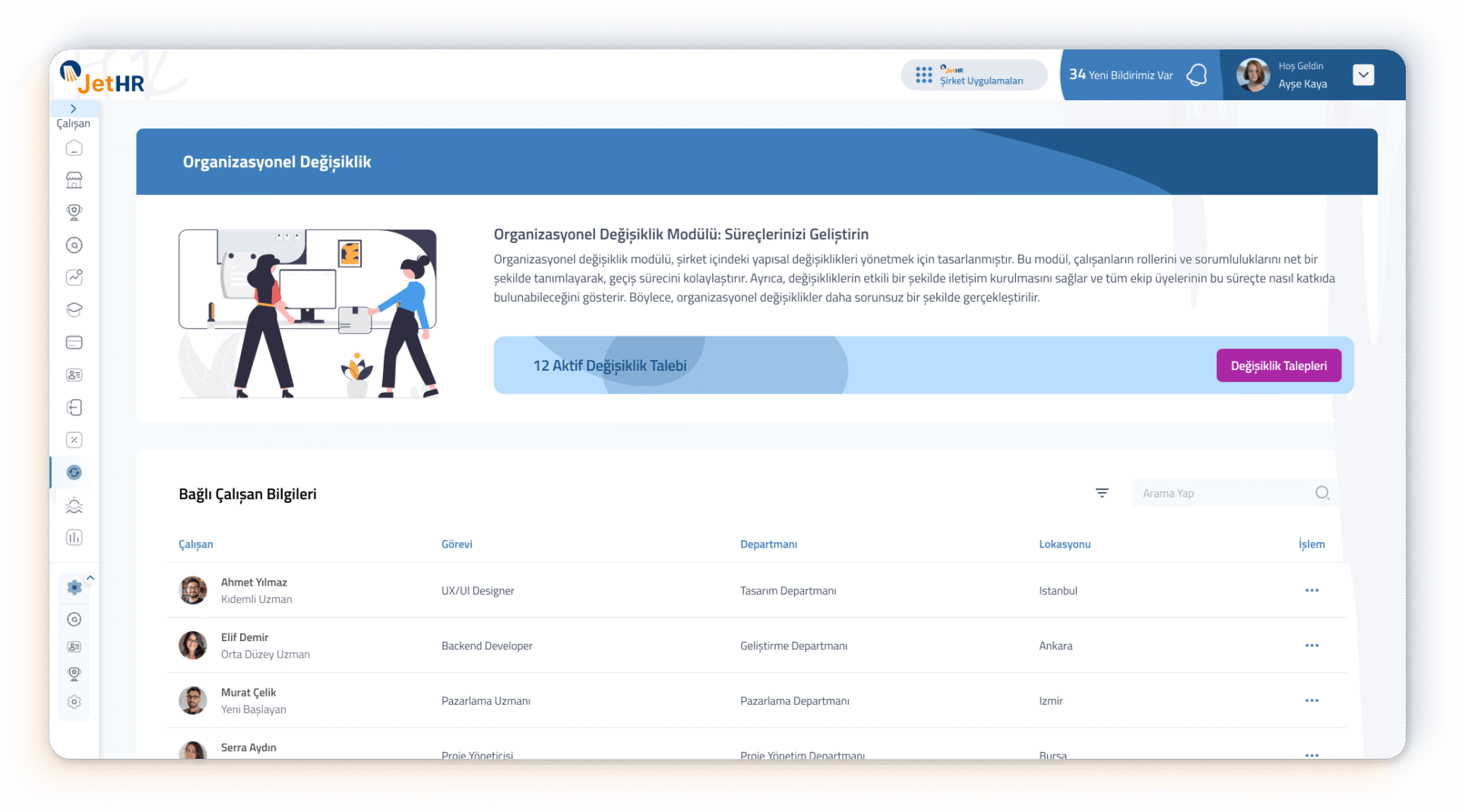Open the filter icon above the table
Viewport: 1459px width, 812px height.
tap(1102, 493)
